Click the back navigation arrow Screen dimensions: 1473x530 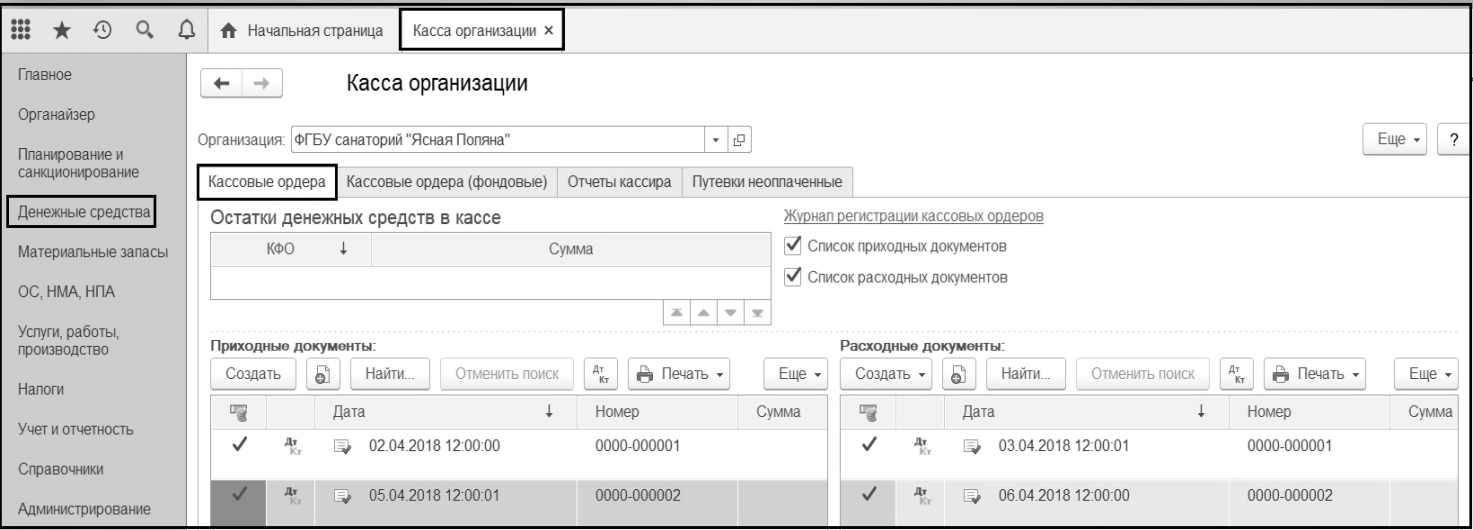221,86
